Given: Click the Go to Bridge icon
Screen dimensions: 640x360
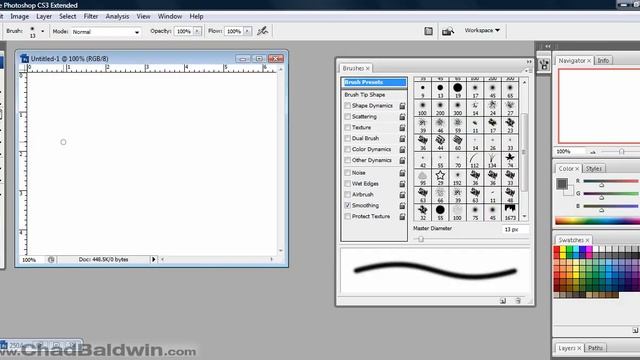Looking at the screenshot, I should [448, 31].
